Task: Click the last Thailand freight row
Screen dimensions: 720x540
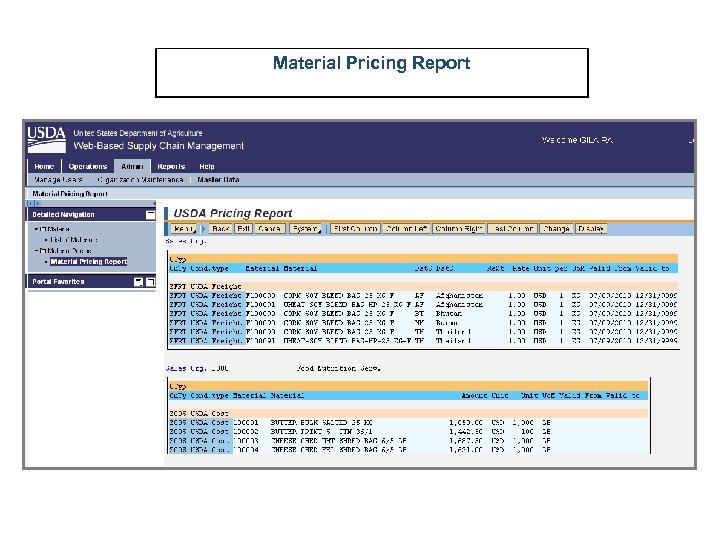Action: (x=423, y=341)
